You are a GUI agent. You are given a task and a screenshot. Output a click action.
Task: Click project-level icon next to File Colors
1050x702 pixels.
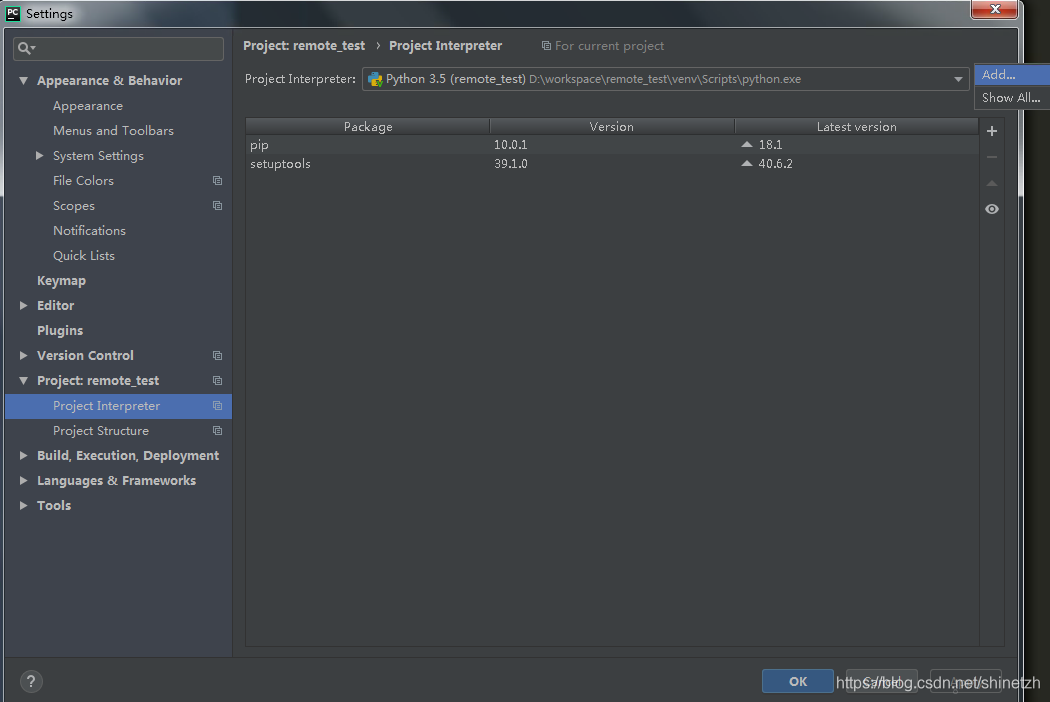[217, 180]
